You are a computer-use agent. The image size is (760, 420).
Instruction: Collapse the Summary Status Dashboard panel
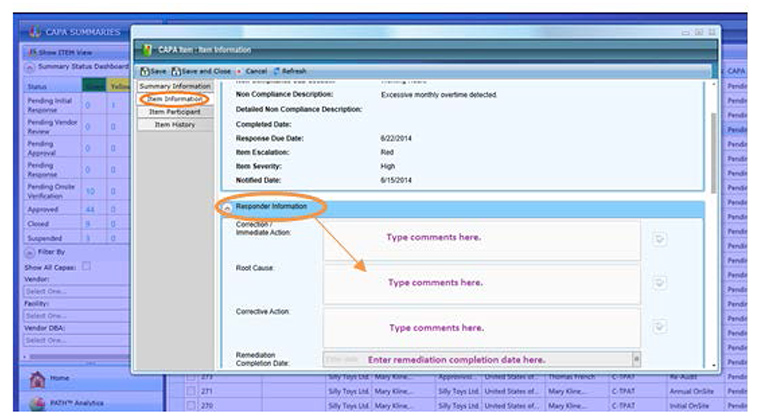coord(30,67)
